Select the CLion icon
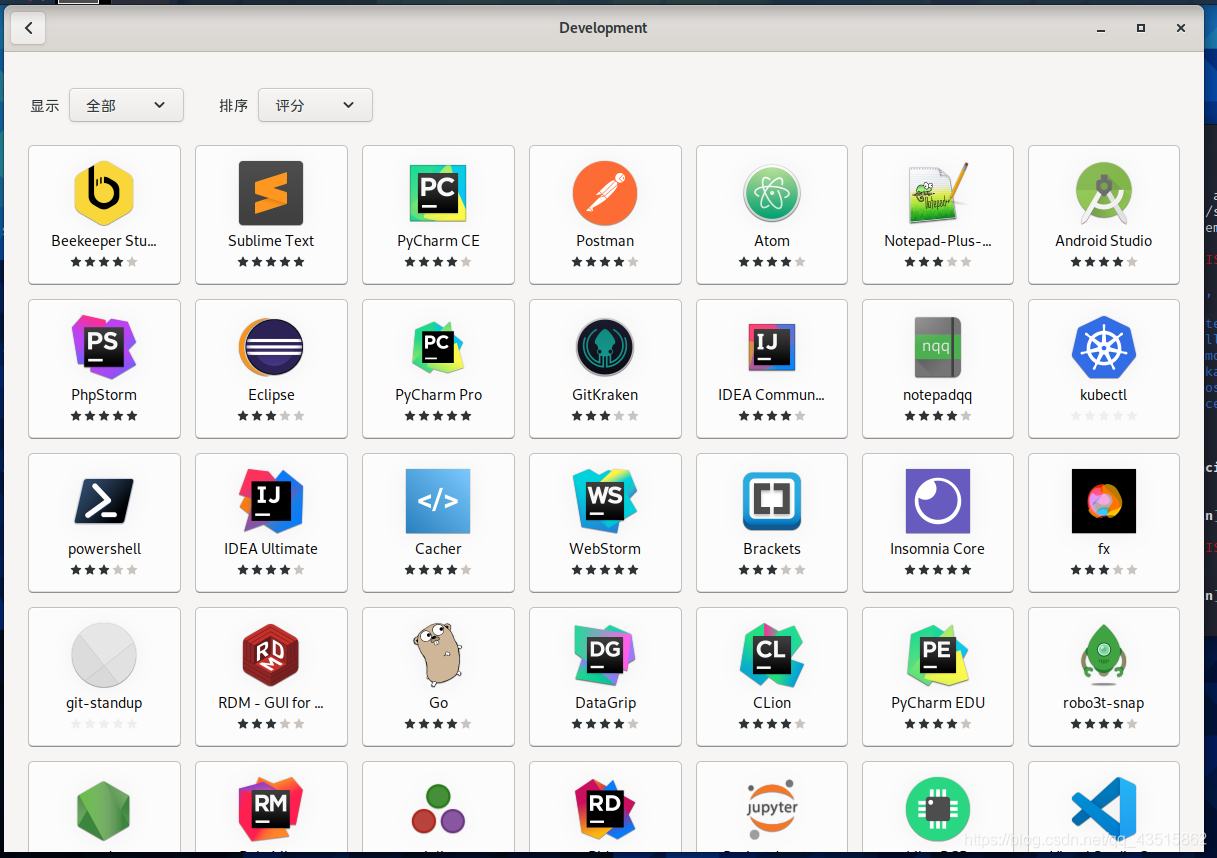 772,655
